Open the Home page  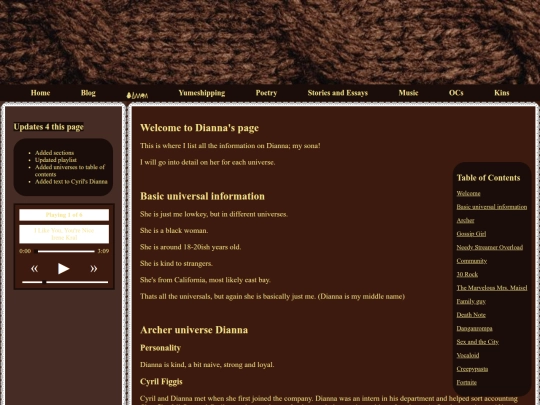coord(40,93)
